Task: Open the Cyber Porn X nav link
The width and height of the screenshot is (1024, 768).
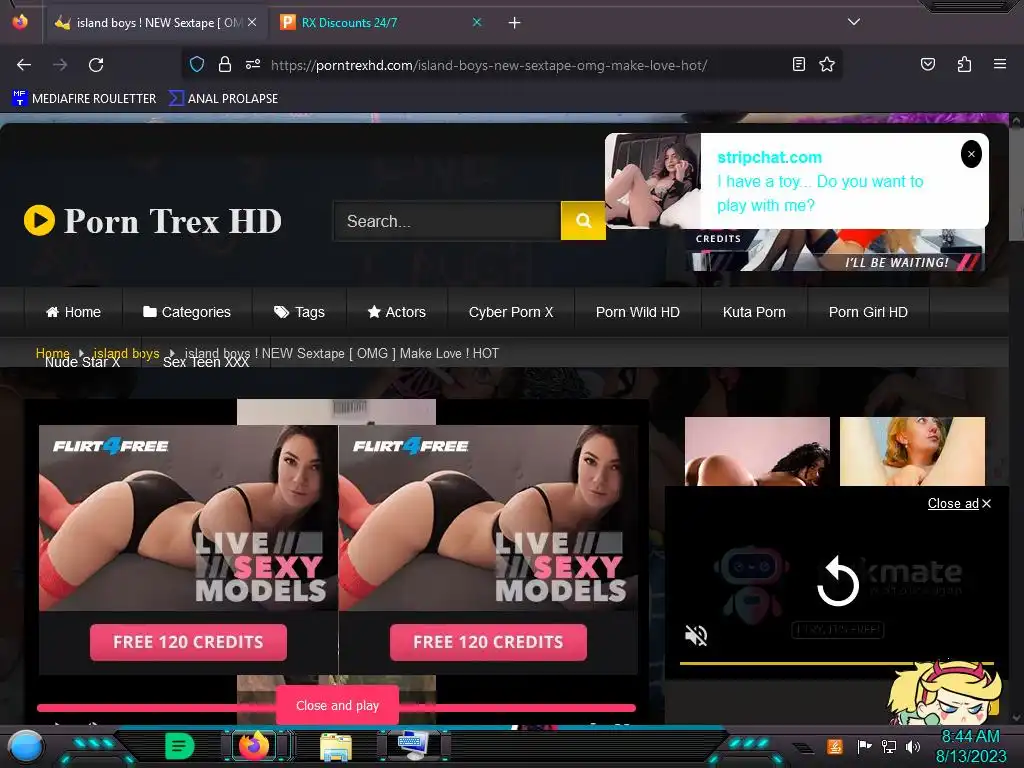Action: click(511, 312)
